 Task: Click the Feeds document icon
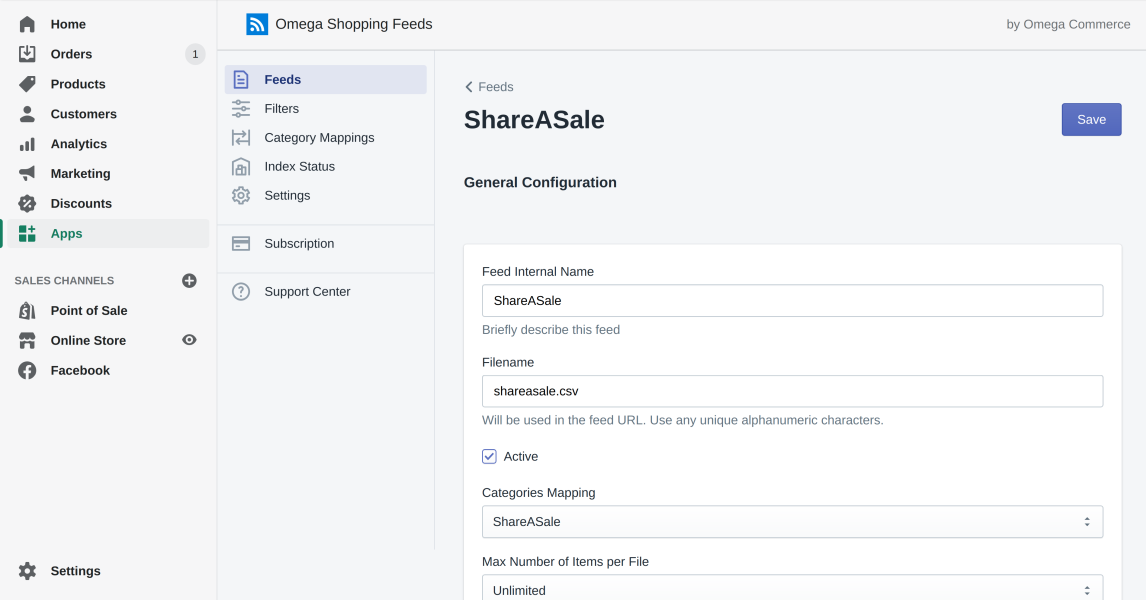[x=240, y=80]
